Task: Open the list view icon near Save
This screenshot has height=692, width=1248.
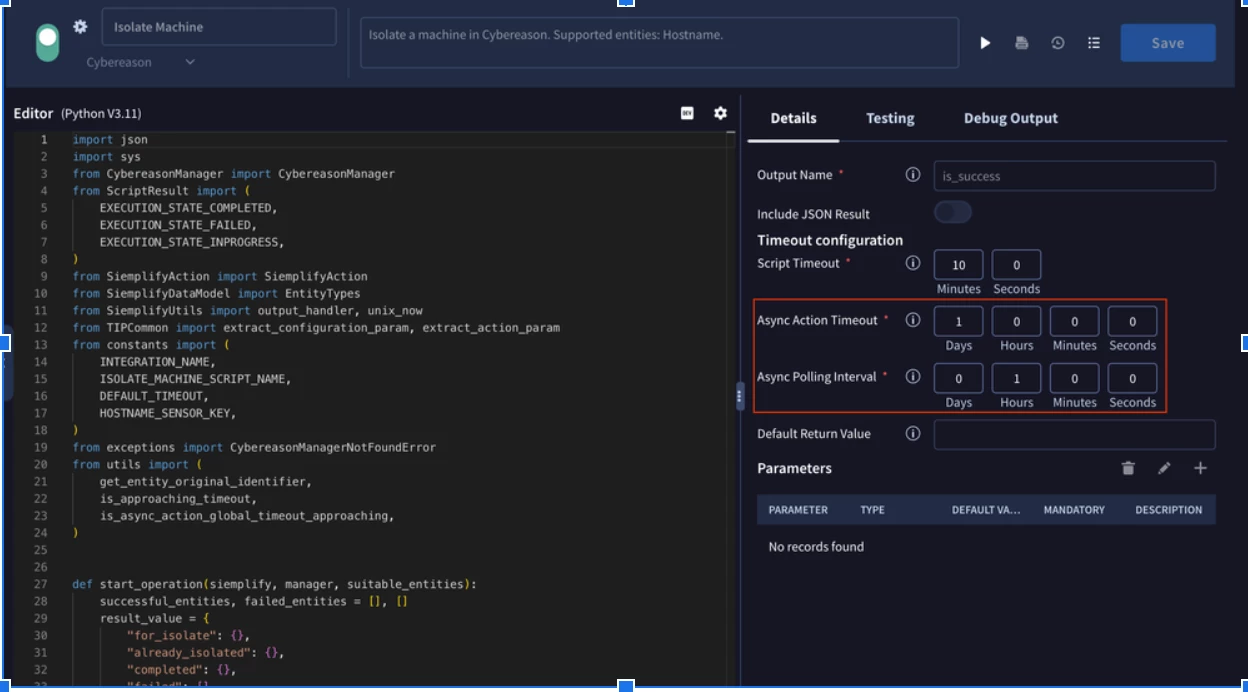Action: tap(1094, 43)
